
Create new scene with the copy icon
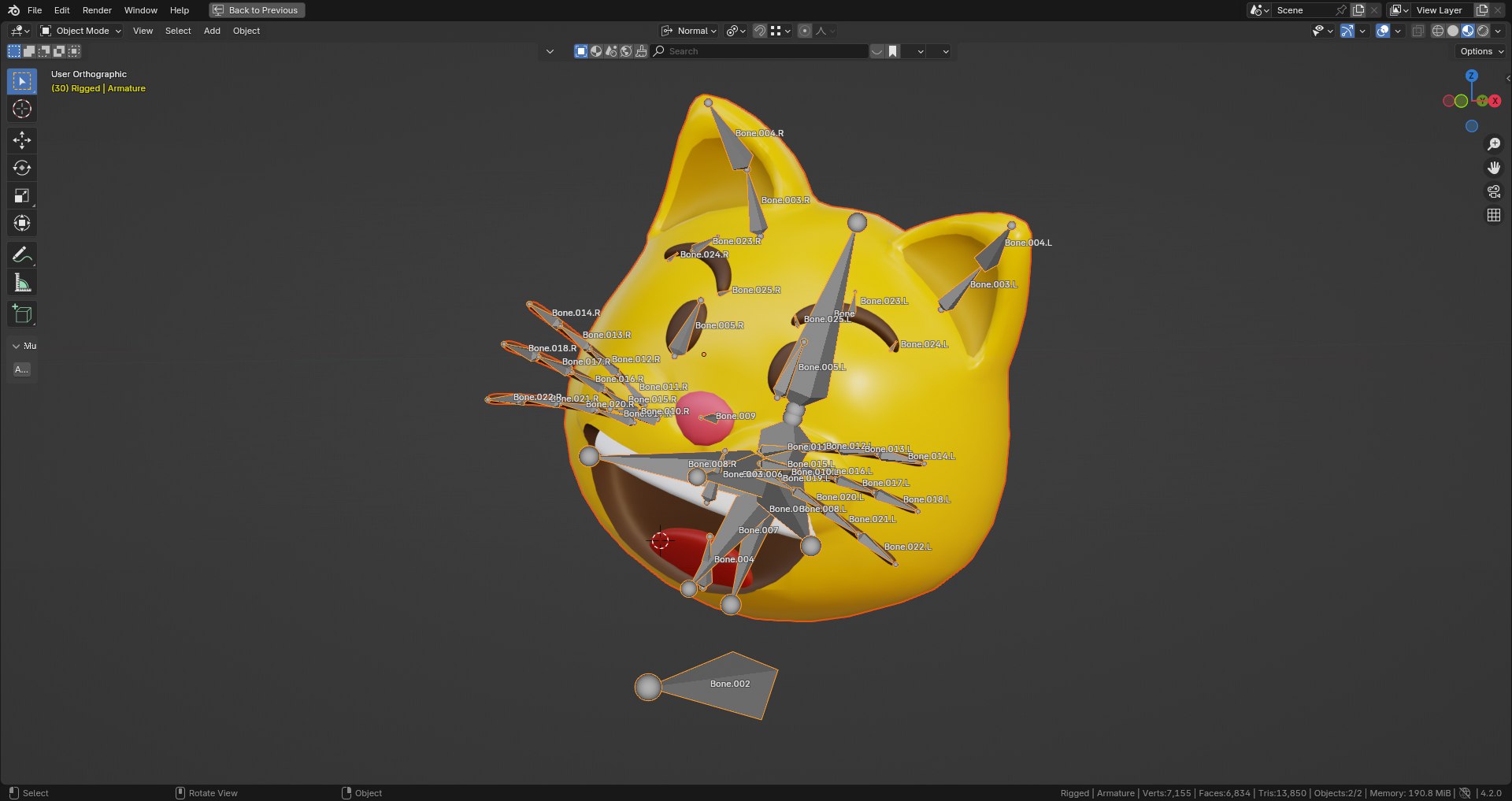1358,10
